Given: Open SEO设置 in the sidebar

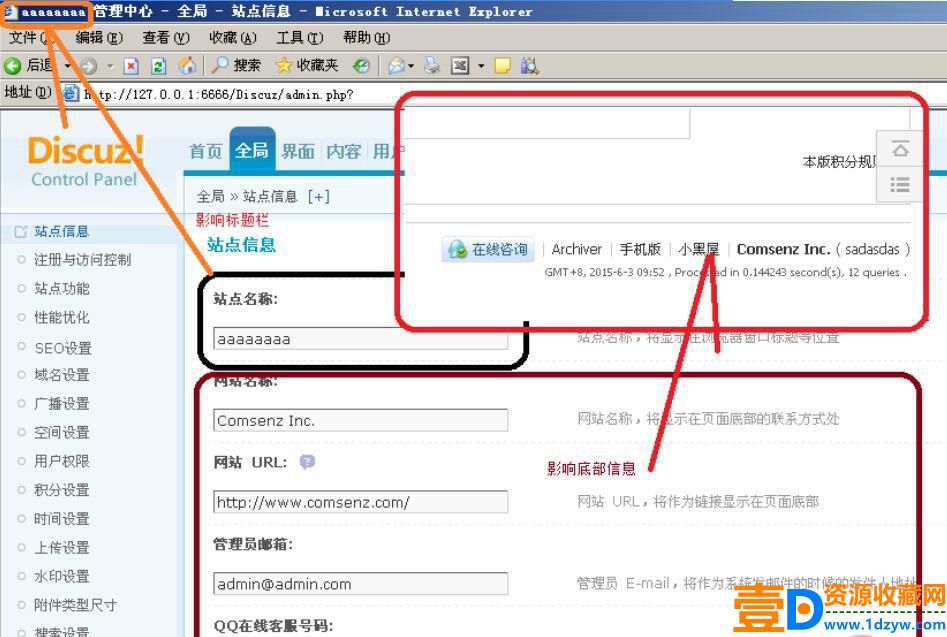Looking at the screenshot, I should [x=63, y=348].
